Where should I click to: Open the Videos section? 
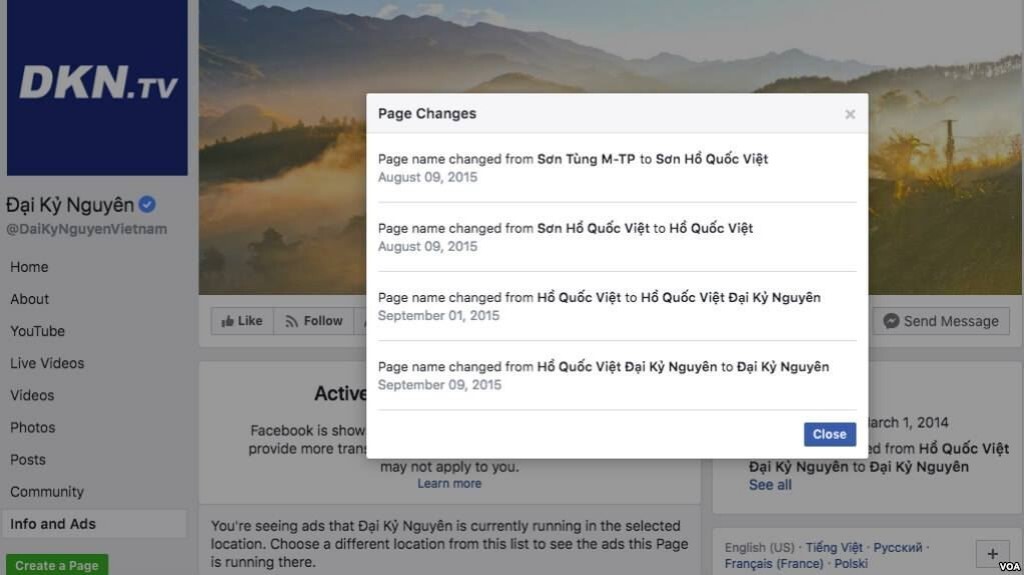32,395
